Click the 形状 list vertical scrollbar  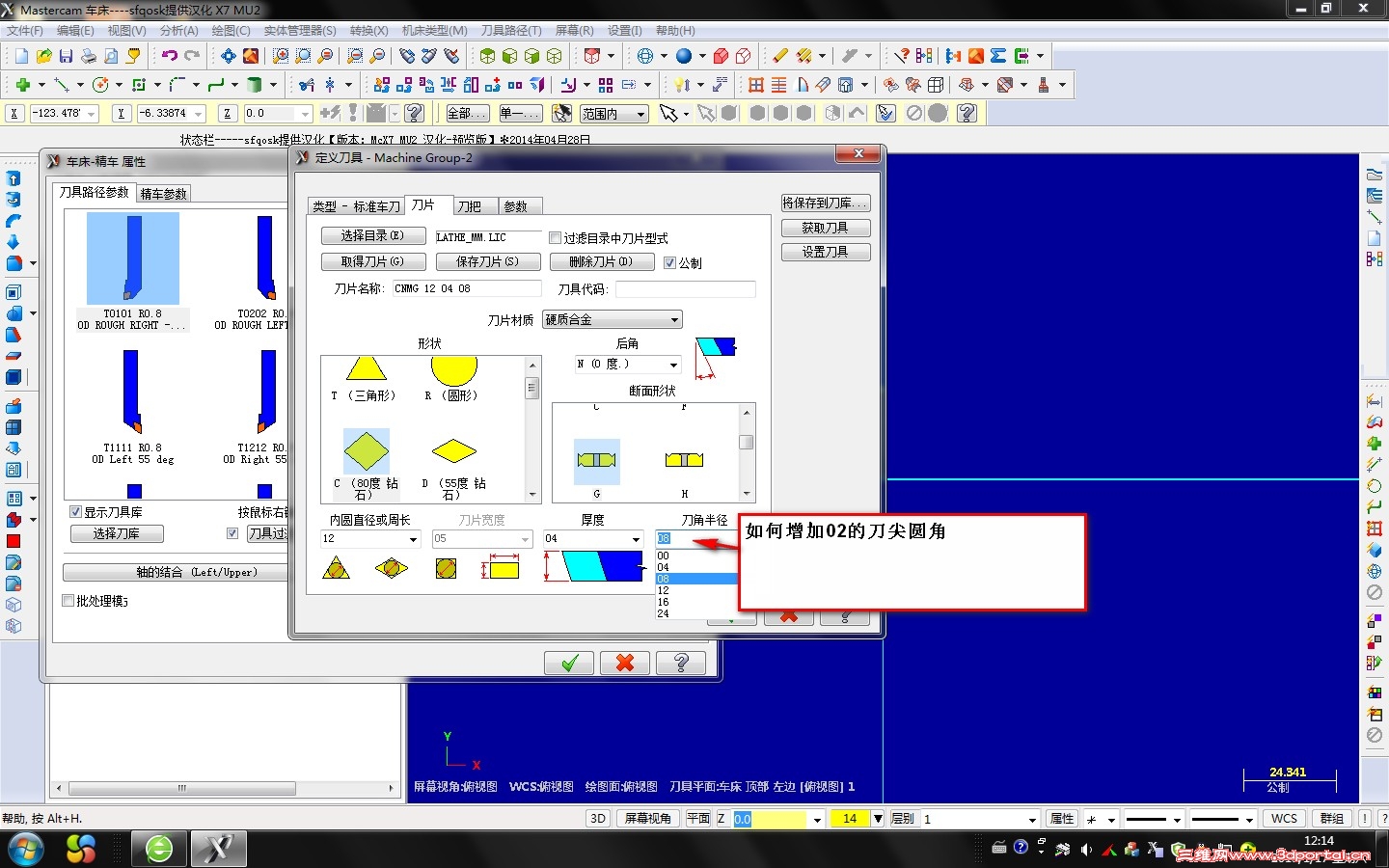[x=531, y=430]
